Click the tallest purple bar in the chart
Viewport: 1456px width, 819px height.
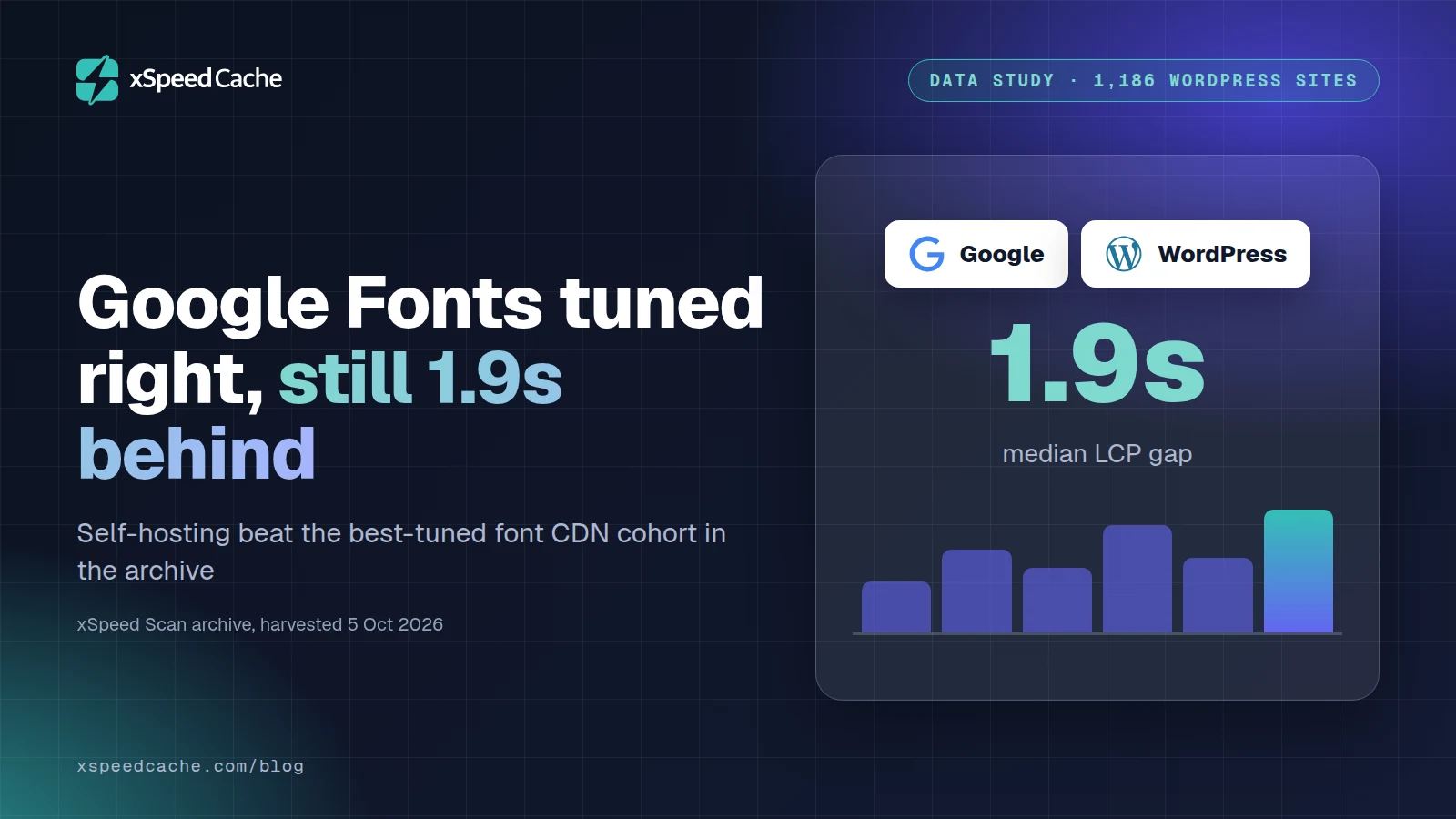[x=1137, y=579]
